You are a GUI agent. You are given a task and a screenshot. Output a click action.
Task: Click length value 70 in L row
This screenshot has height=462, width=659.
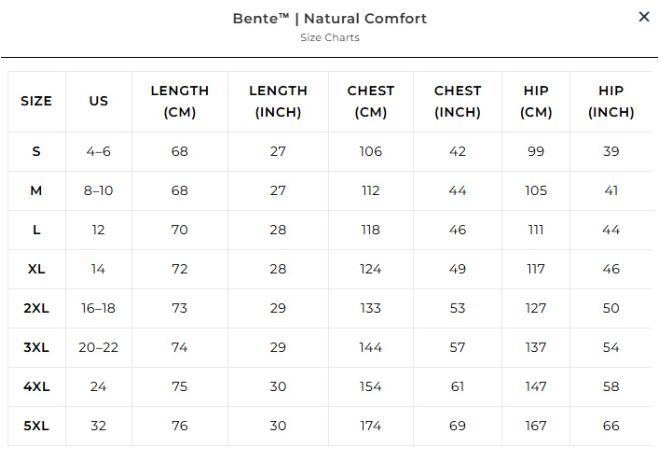pos(179,230)
